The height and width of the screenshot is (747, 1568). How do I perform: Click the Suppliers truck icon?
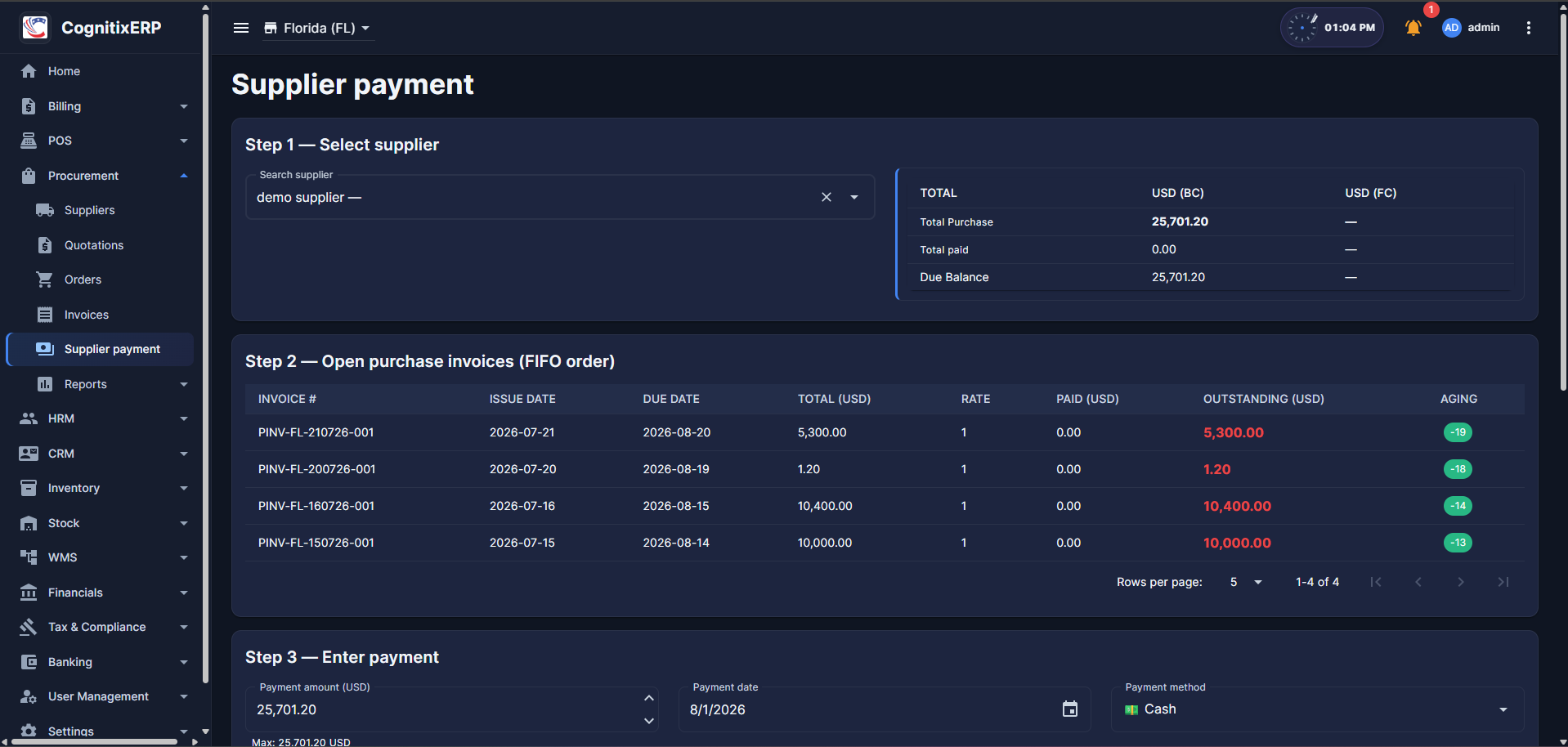(x=45, y=210)
